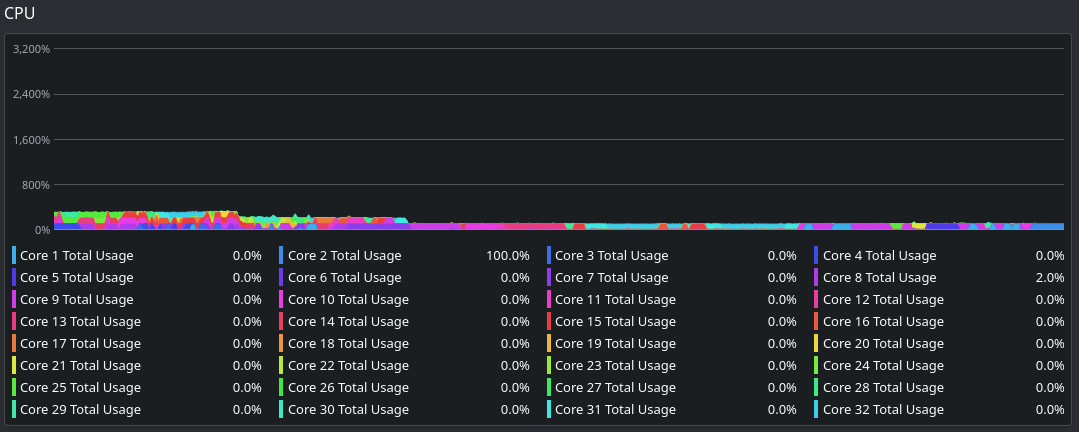Select the Core 32 Total Usage label
Image resolution: width=1079 pixels, height=432 pixels.
(x=884, y=409)
